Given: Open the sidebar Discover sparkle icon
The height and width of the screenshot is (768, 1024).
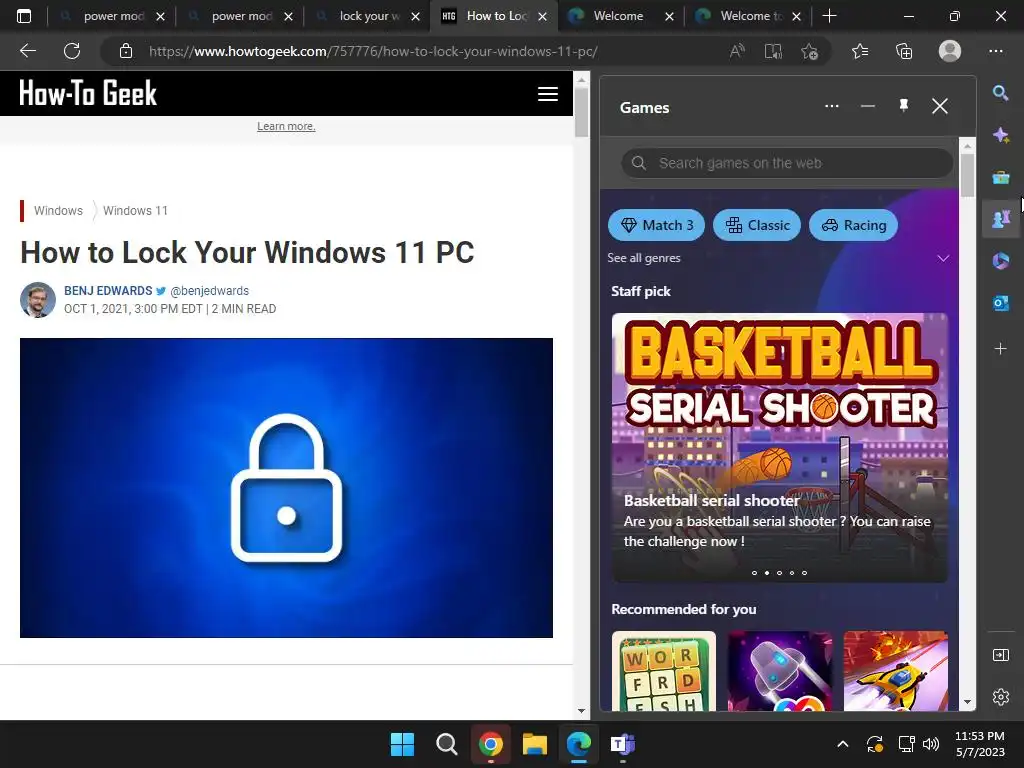Looking at the screenshot, I should [1000, 135].
